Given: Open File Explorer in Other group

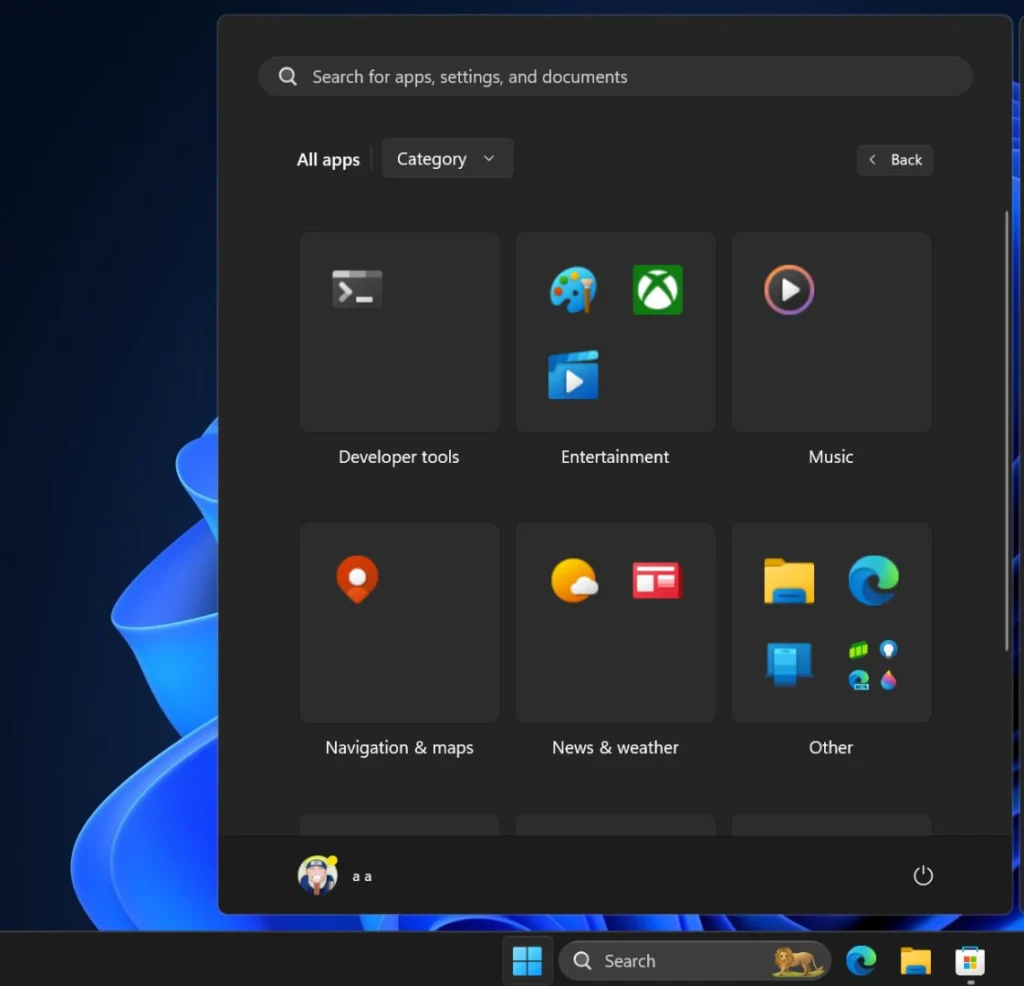Looking at the screenshot, I should 789,580.
